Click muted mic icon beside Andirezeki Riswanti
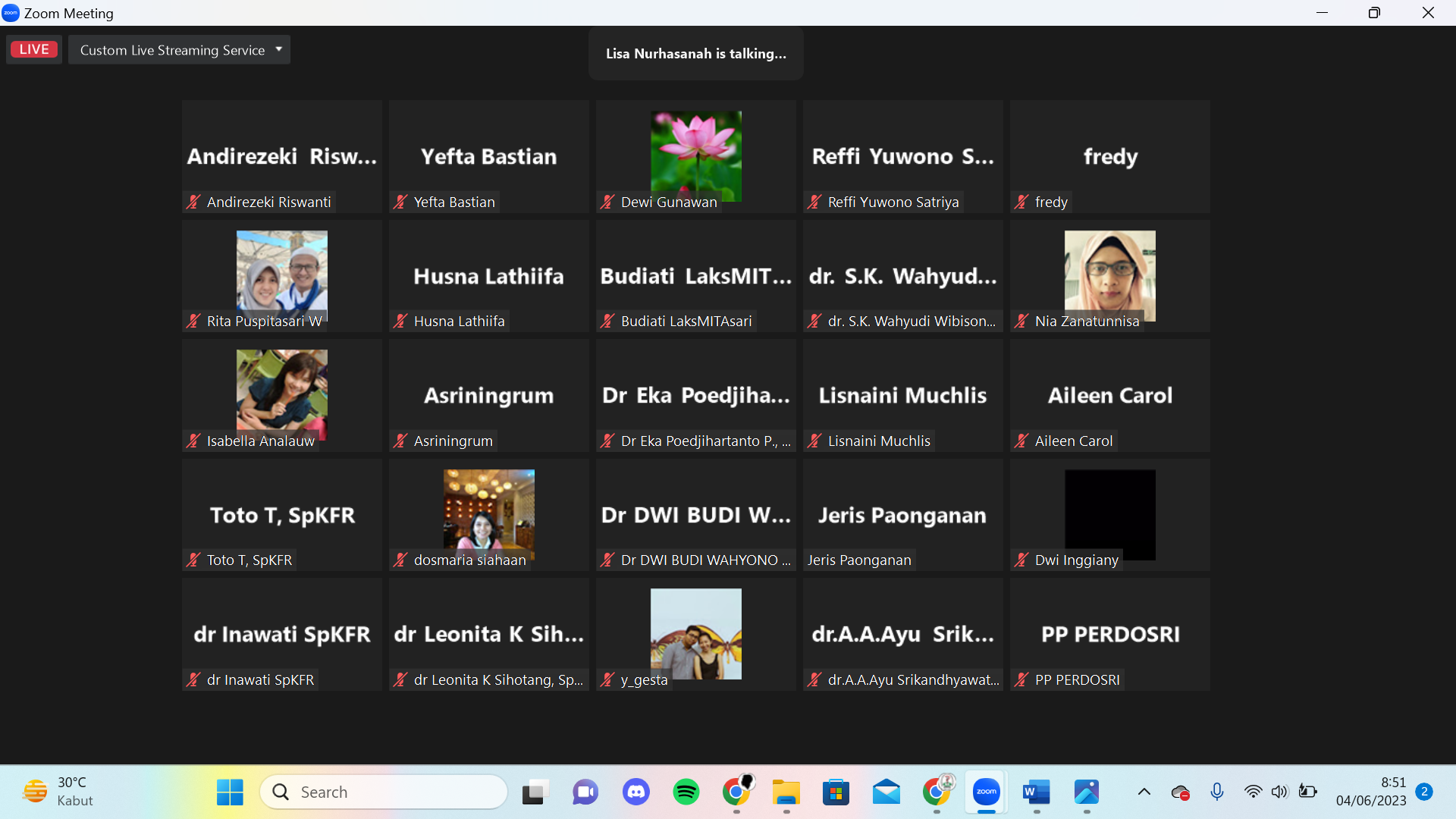This screenshot has height=819, width=1456. [x=193, y=202]
